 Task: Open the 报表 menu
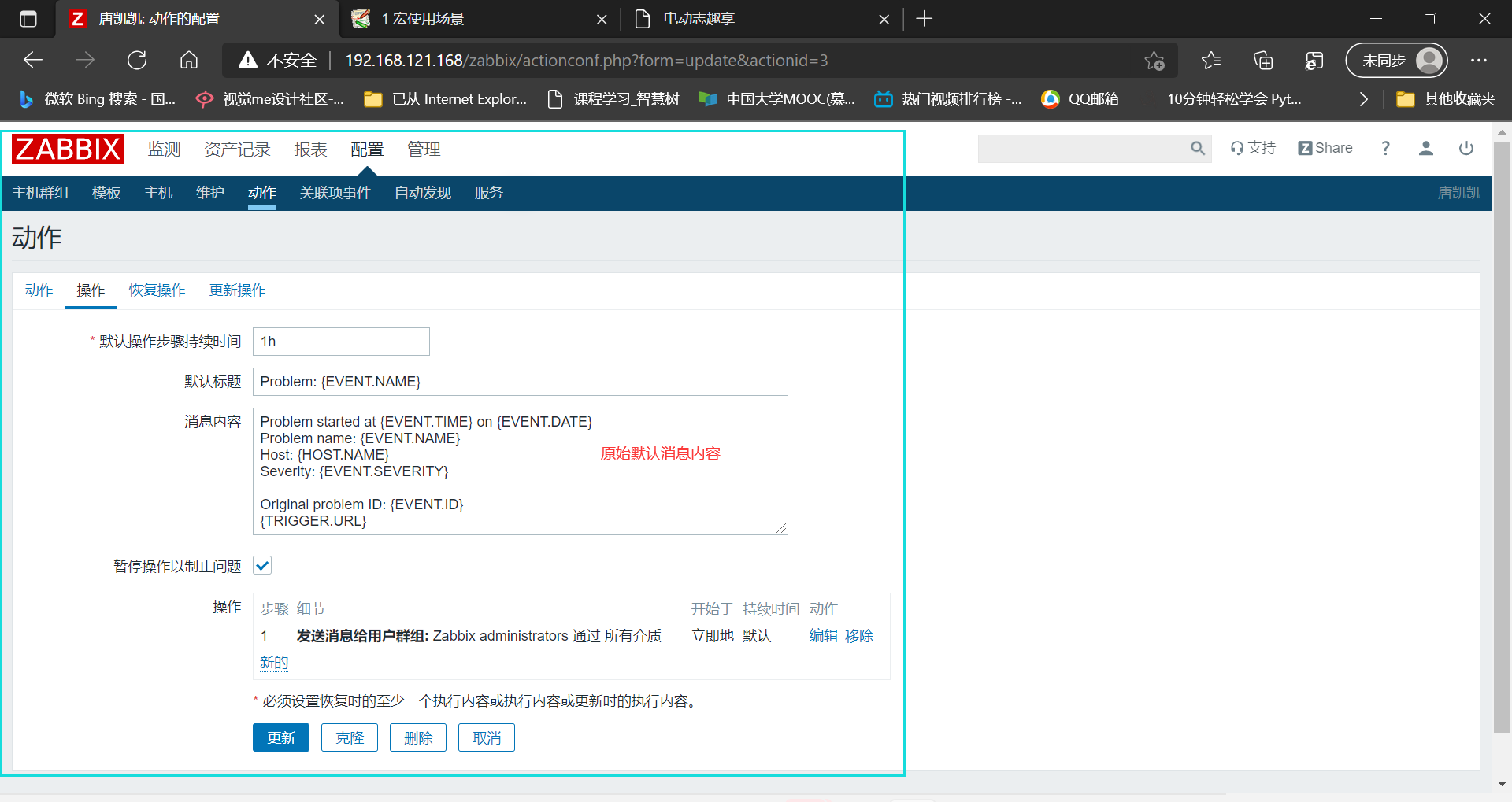310,150
